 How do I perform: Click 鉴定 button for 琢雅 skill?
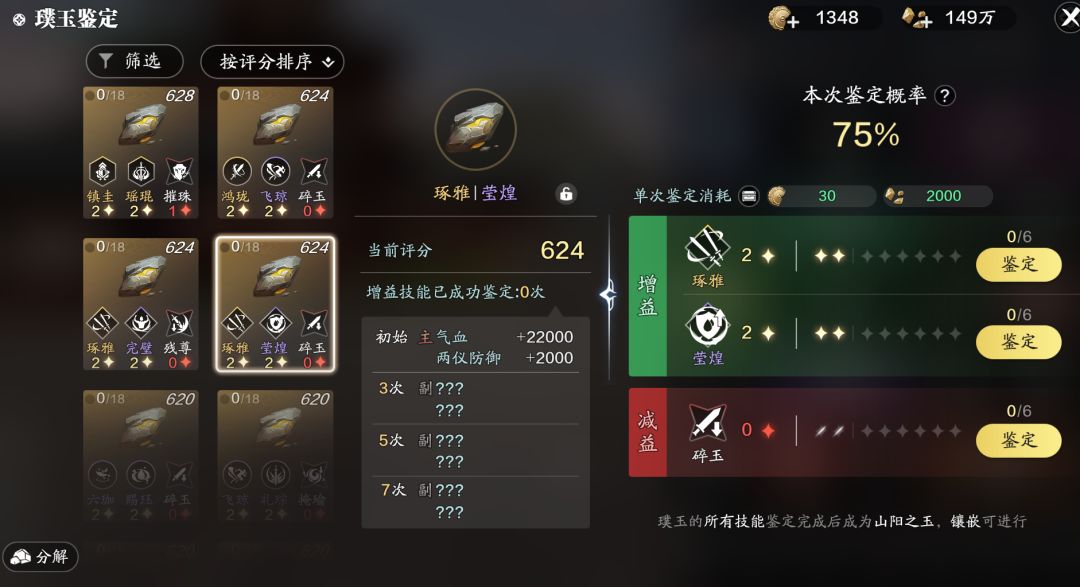click(x=1018, y=265)
